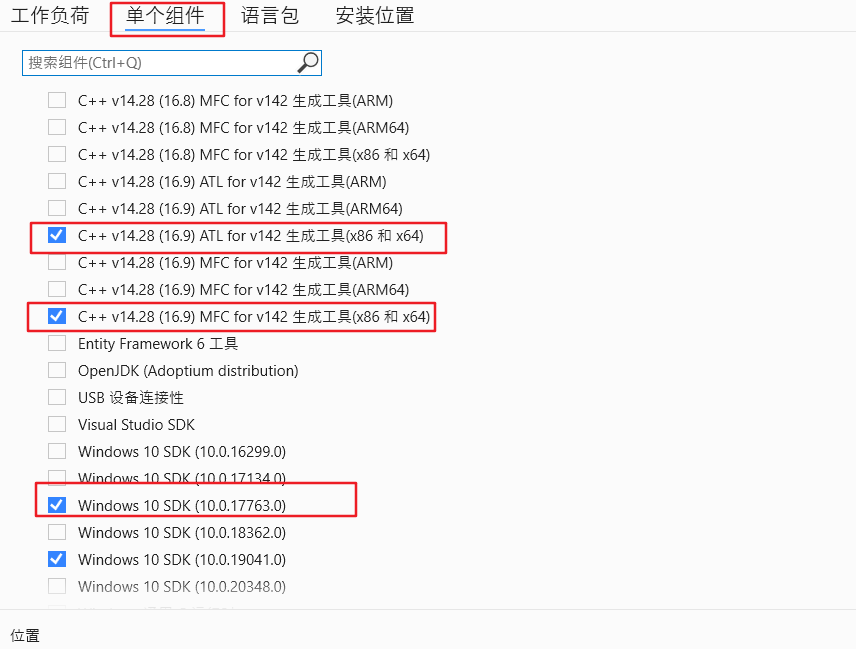Tick C++ v14.28 (16.9) ATL 生成工具(ARM64) checkbox
Viewport: 856px width, 649px height.
pyautogui.click(x=57, y=209)
